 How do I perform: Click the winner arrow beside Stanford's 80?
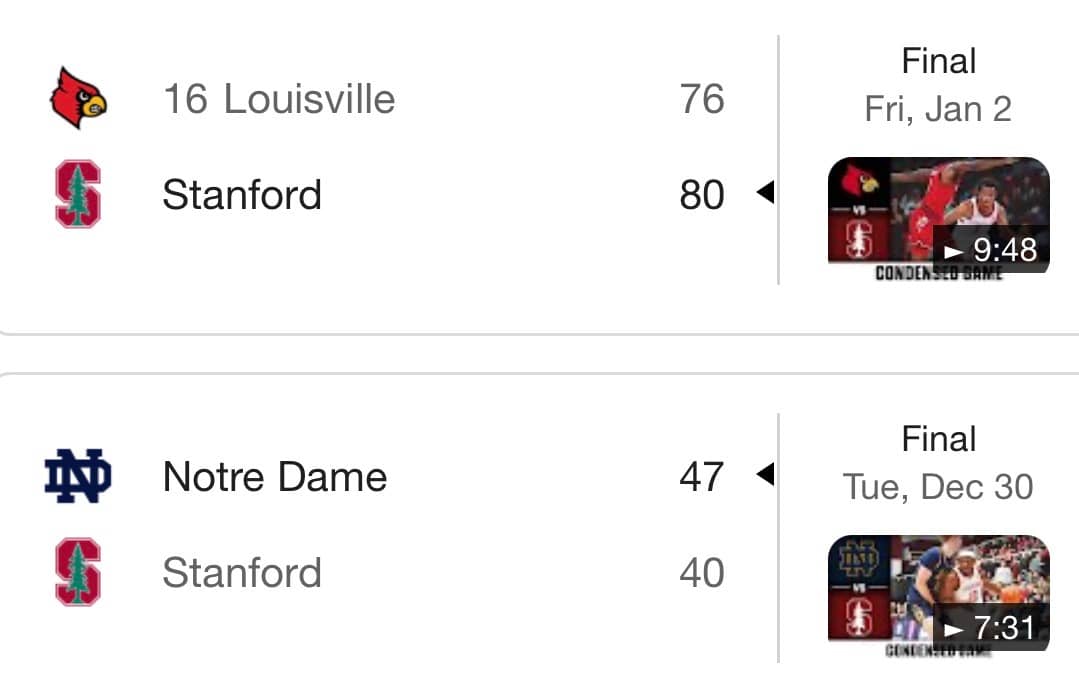pos(765,193)
